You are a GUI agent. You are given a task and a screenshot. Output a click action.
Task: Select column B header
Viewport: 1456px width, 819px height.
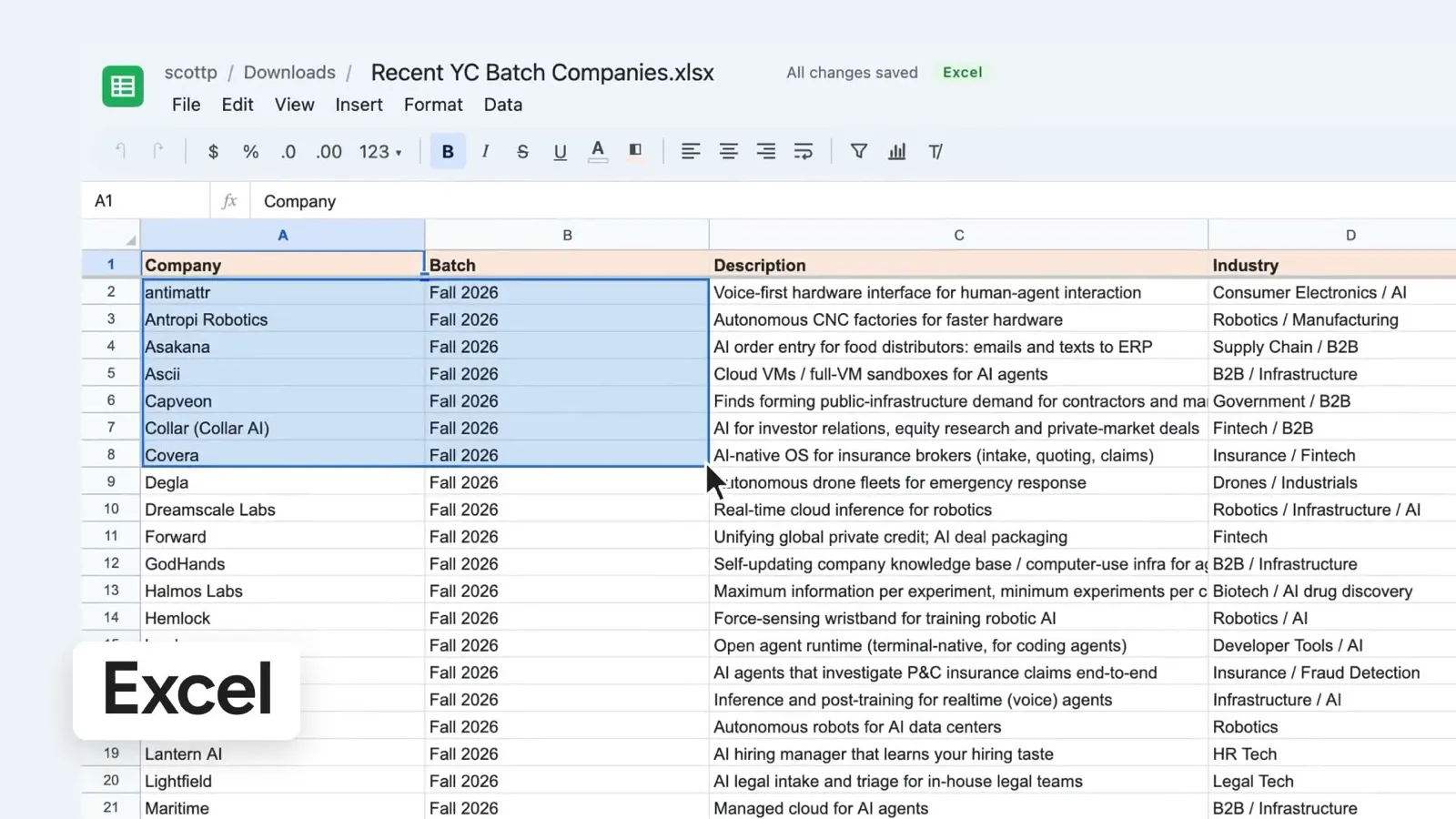click(x=567, y=235)
